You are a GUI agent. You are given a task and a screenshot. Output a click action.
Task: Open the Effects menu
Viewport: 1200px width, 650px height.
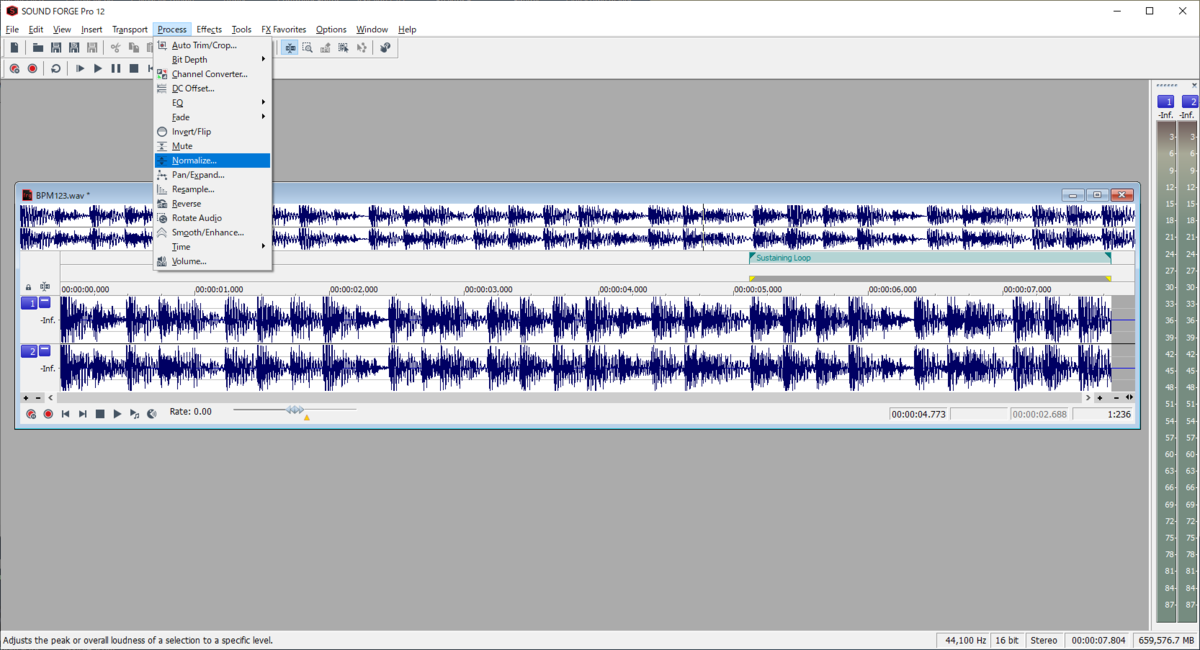coord(209,30)
